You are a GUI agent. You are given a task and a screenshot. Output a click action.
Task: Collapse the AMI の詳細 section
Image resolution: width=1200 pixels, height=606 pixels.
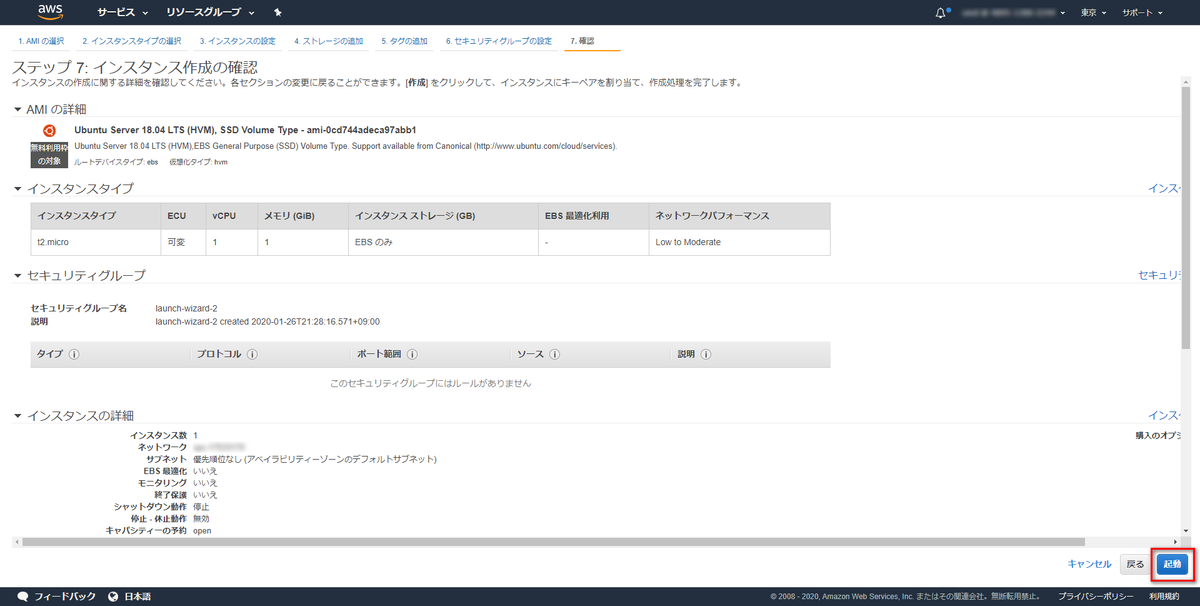point(18,109)
